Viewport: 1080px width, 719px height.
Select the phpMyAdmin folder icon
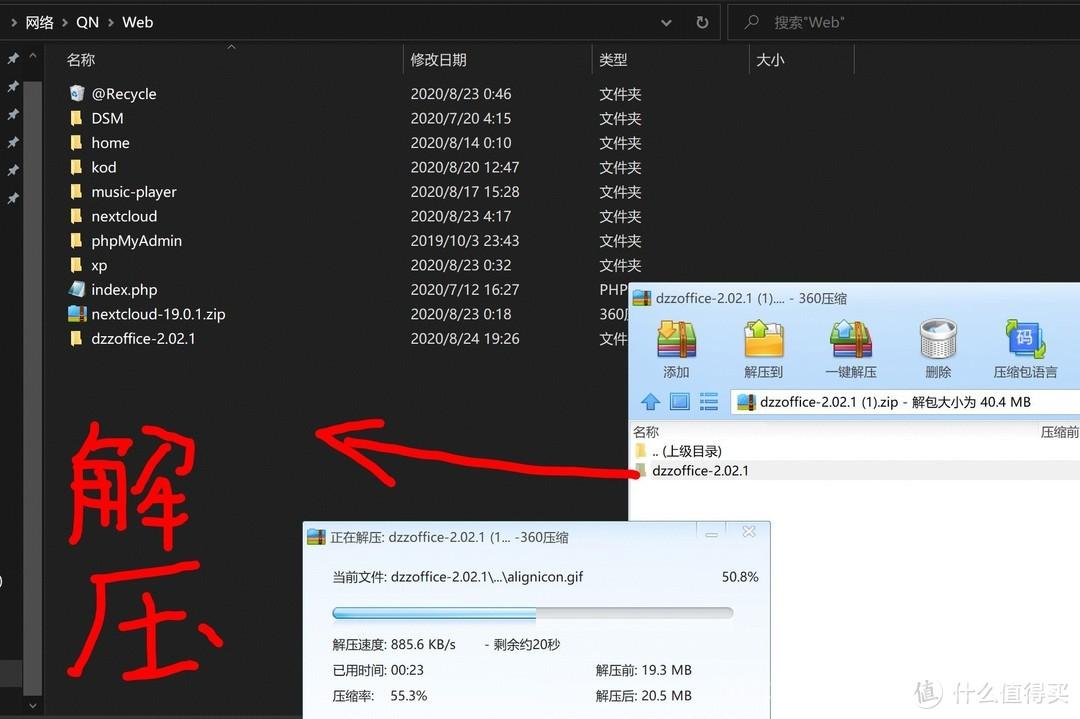point(76,240)
